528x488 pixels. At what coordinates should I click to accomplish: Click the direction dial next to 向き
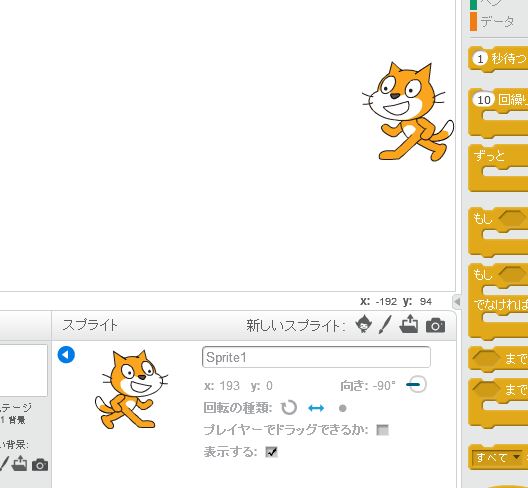[417, 384]
